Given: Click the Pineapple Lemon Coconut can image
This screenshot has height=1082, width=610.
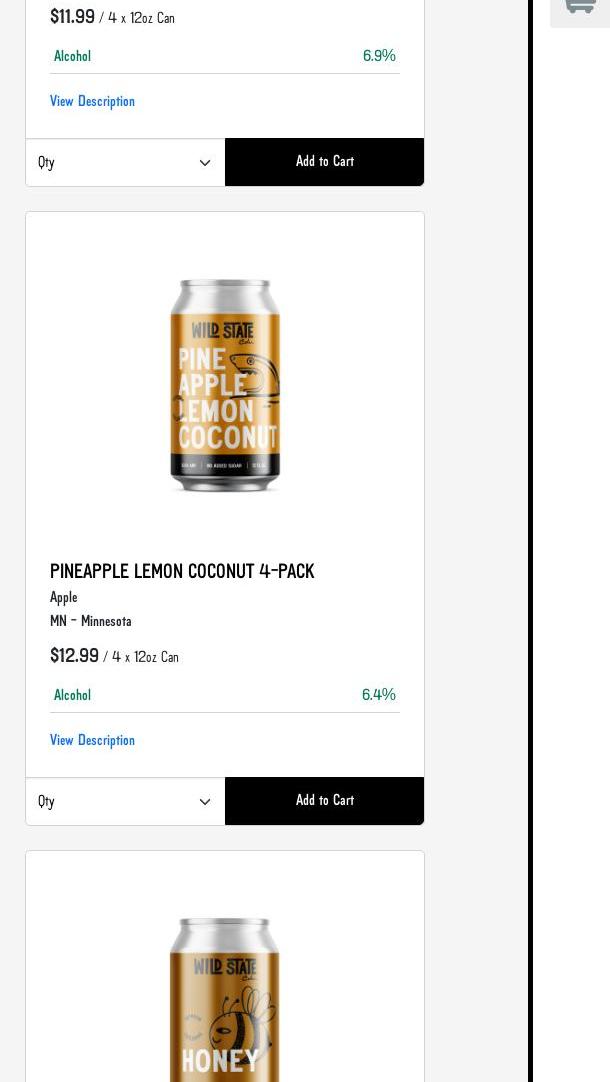Looking at the screenshot, I should 225,386.
